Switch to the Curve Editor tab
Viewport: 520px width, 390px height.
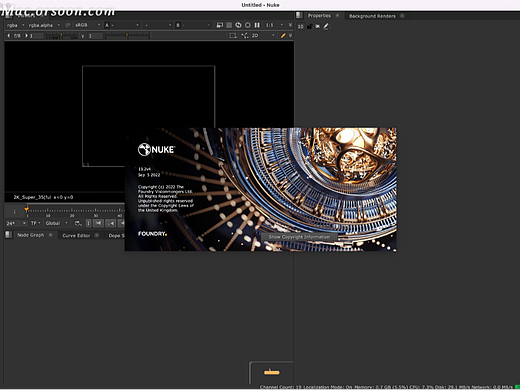coord(76,235)
